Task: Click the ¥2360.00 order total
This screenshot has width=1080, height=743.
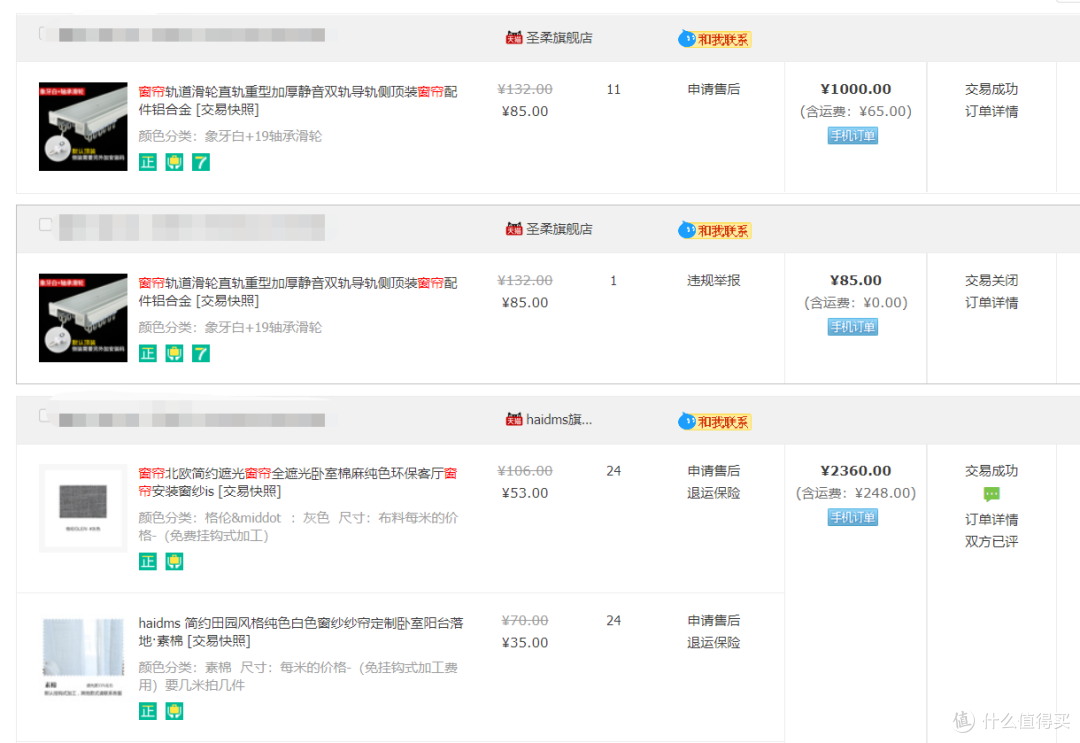Action: tap(855, 471)
